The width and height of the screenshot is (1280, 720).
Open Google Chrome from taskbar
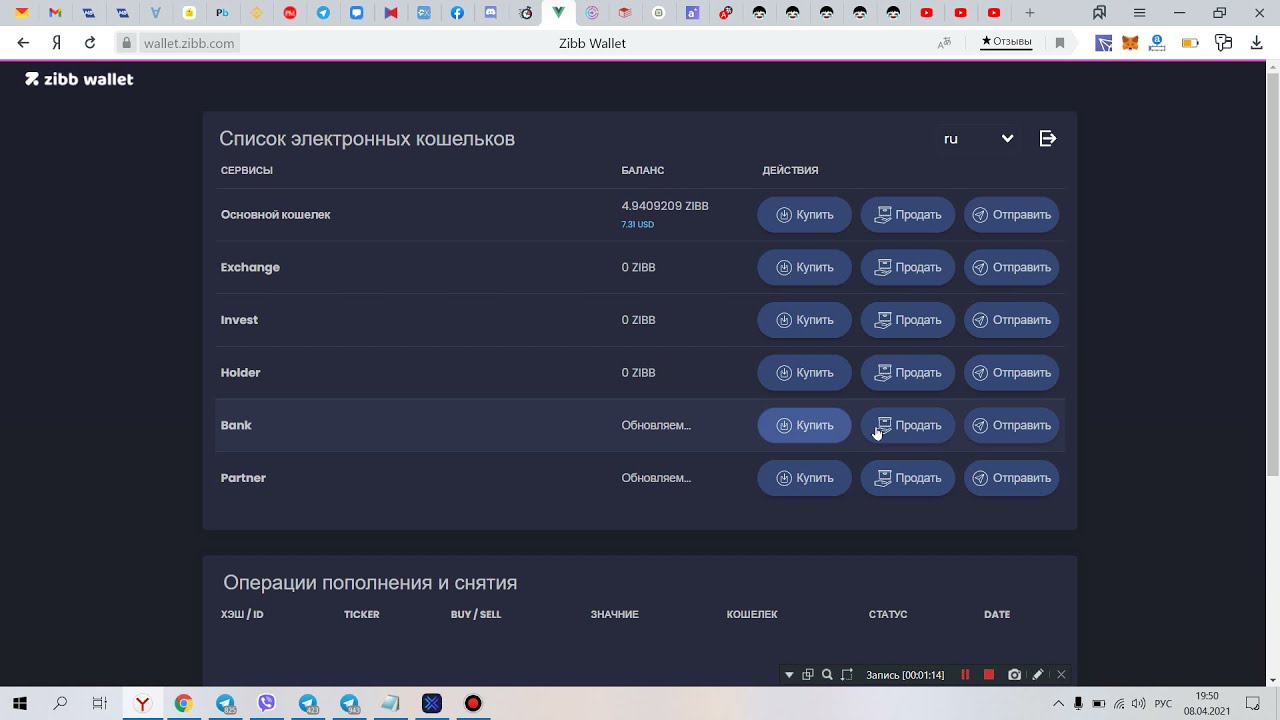pos(183,703)
